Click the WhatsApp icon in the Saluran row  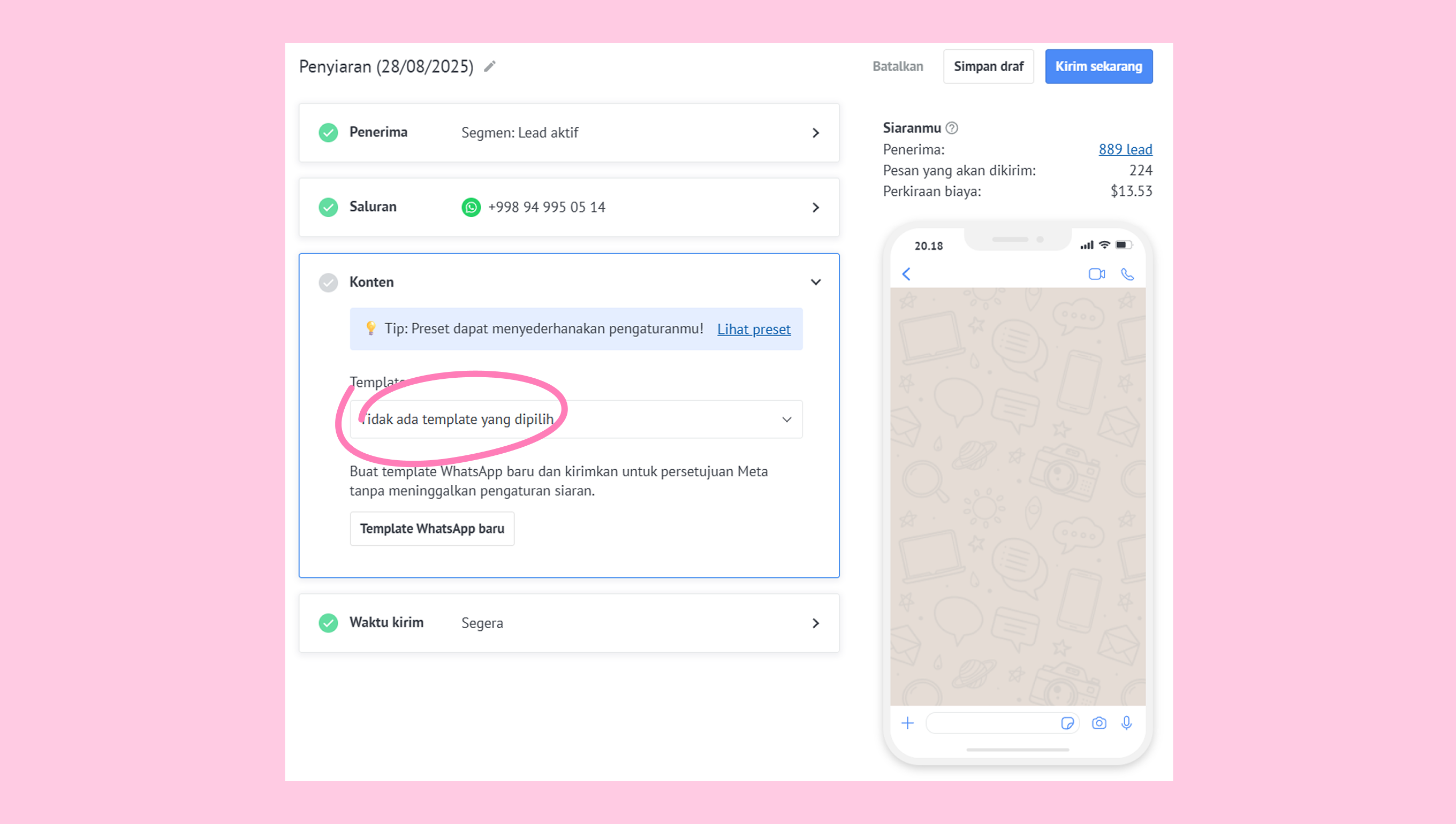coord(471,207)
